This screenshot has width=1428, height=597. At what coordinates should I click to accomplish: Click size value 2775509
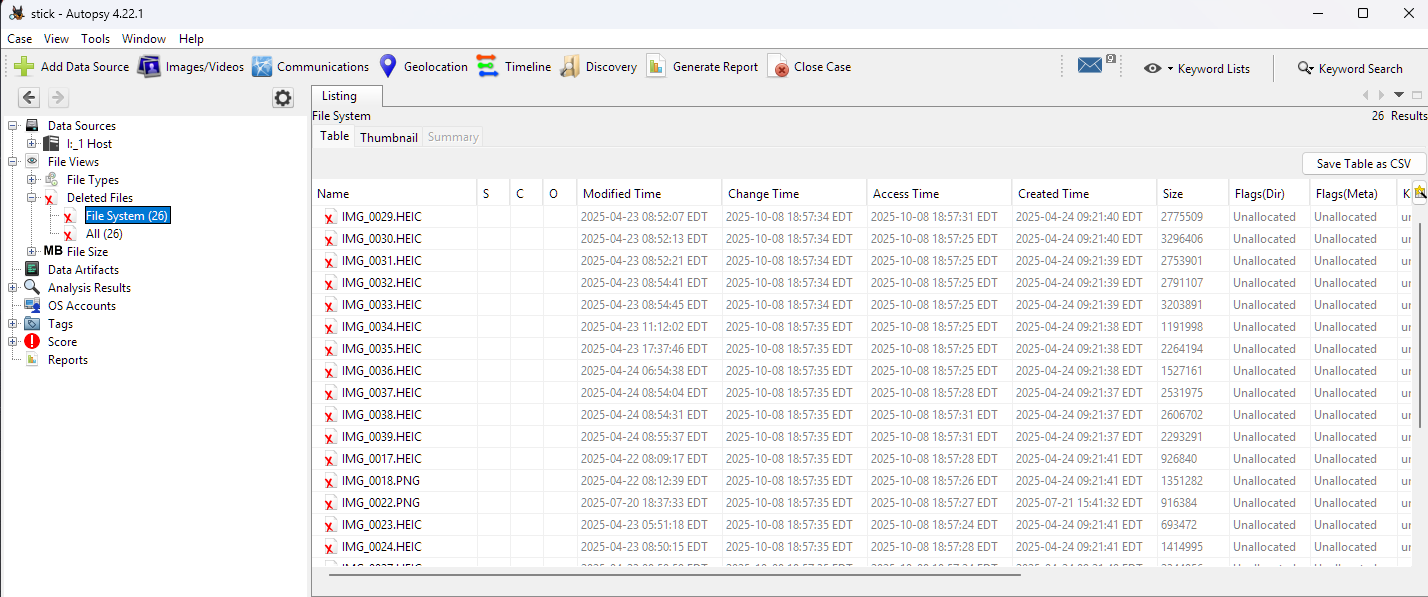(x=1182, y=217)
